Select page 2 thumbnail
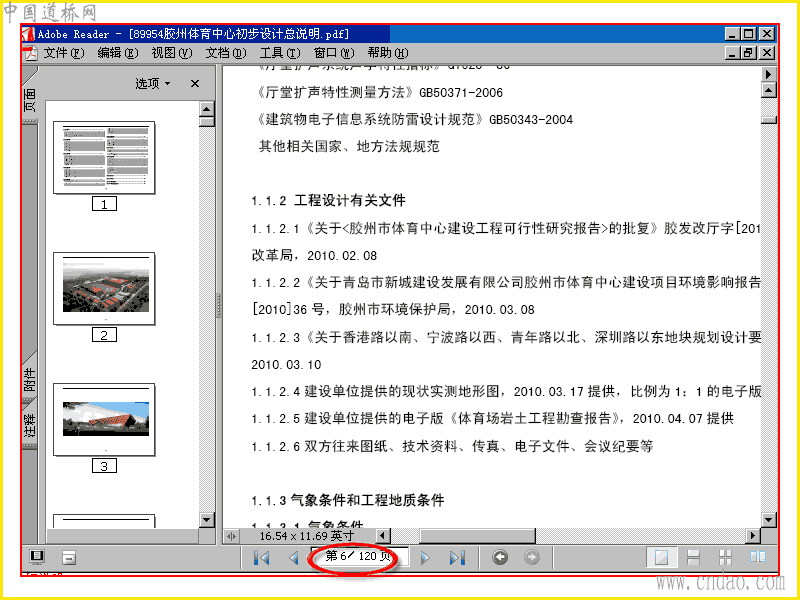This screenshot has height=600, width=800. (x=104, y=289)
